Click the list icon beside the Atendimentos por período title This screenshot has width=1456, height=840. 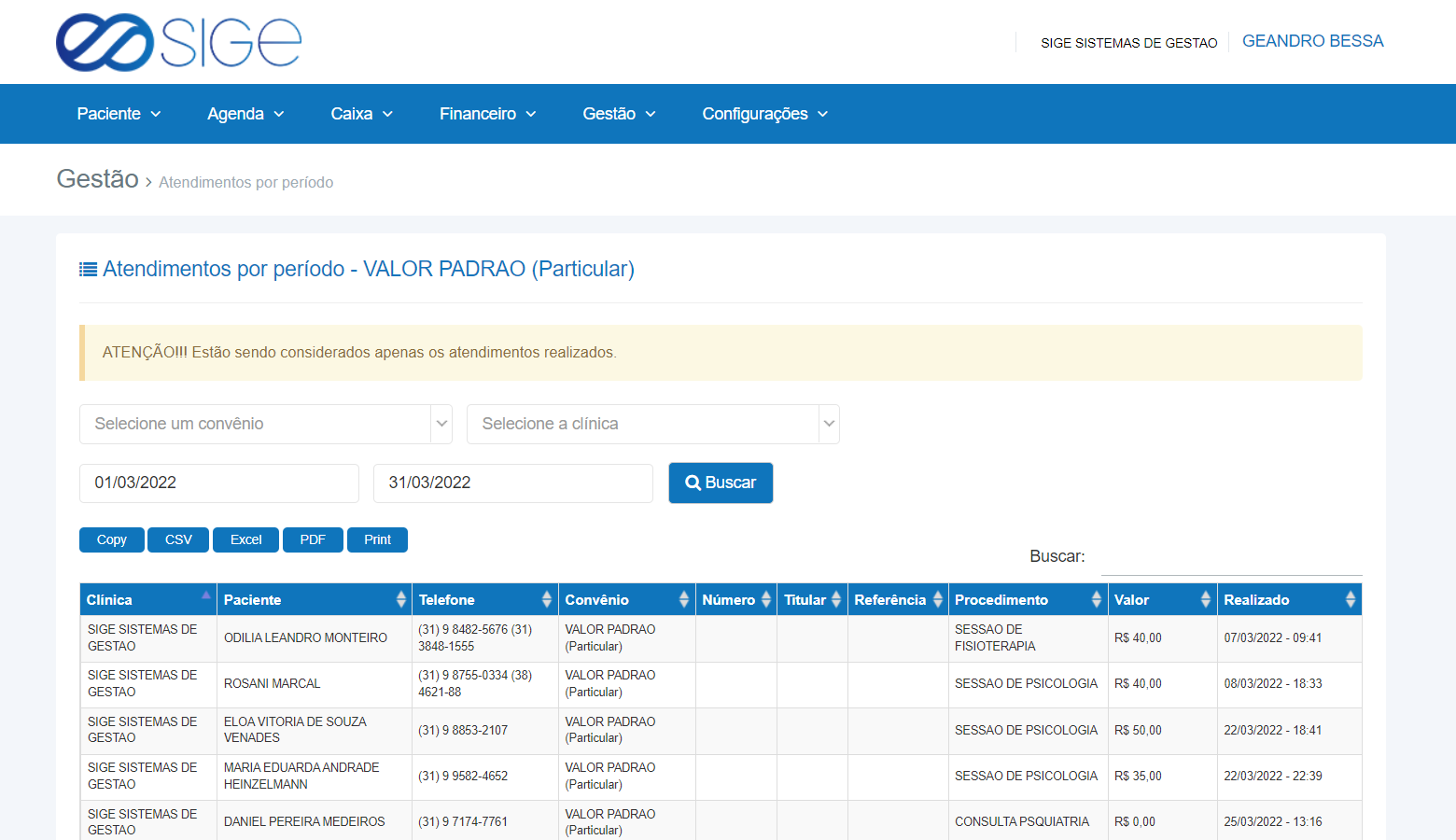pyautogui.click(x=89, y=270)
